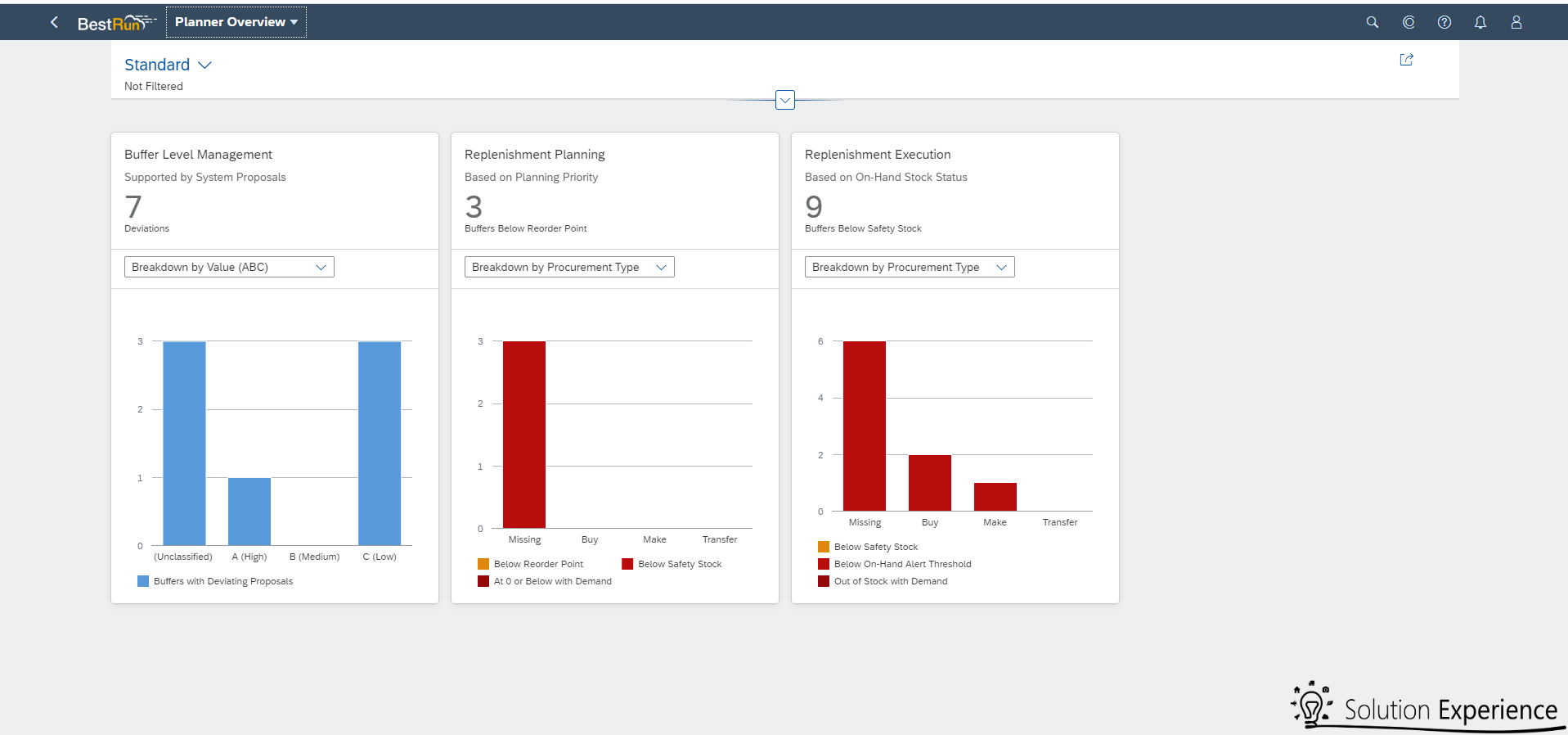Open the help question mark icon
Screen dimensions: 1568x735
(x=1444, y=22)
